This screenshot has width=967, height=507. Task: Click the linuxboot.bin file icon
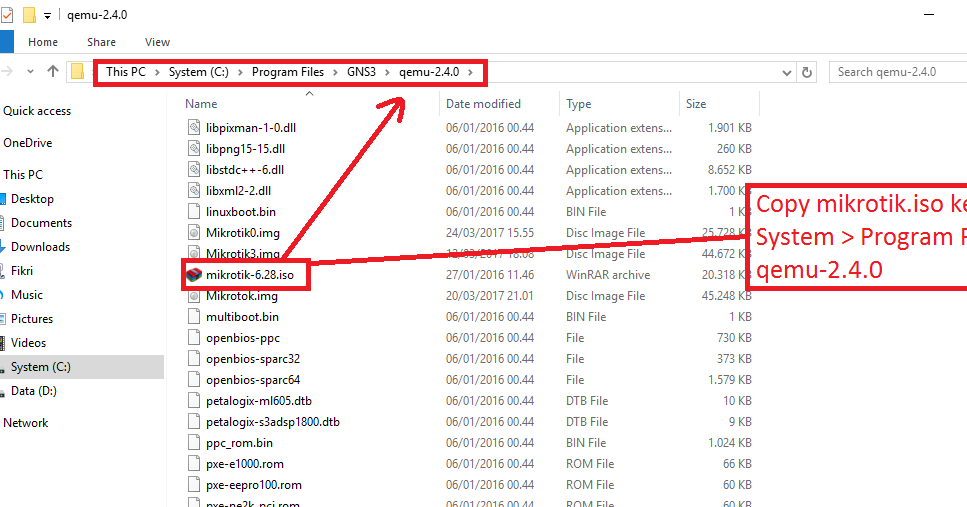(194, 212)
